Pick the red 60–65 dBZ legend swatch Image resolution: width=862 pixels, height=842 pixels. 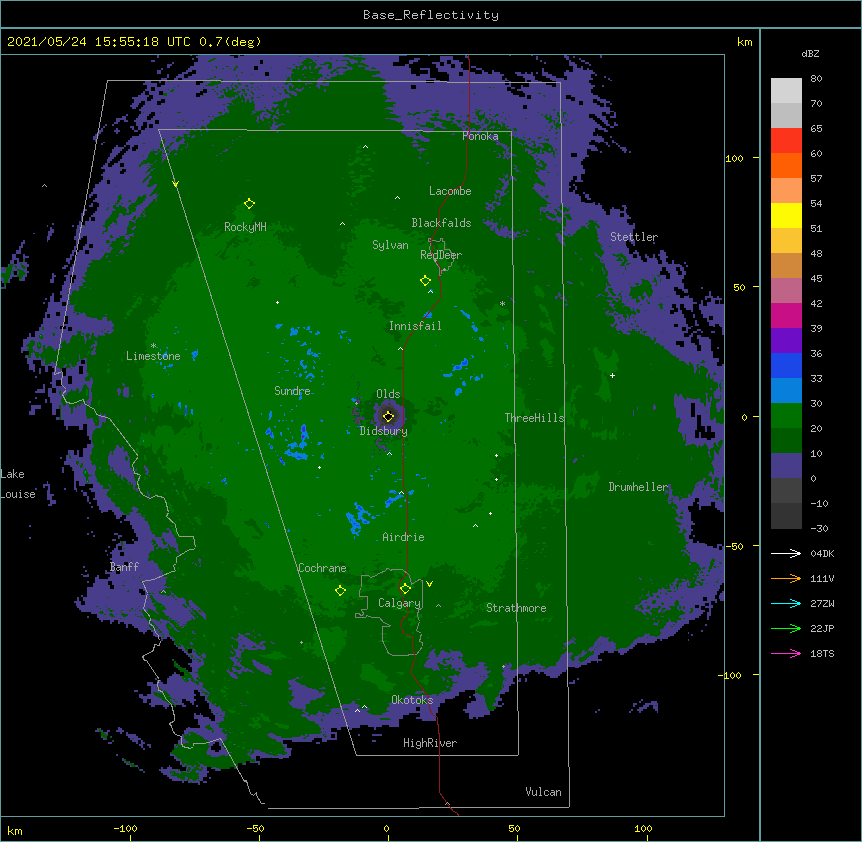pos(786,141)
